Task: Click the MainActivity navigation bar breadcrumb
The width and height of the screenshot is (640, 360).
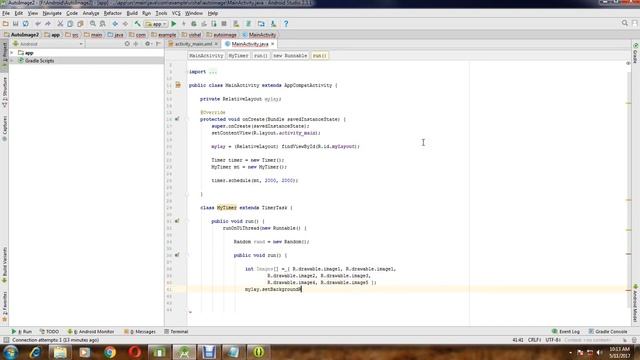Action: point(259,35)
